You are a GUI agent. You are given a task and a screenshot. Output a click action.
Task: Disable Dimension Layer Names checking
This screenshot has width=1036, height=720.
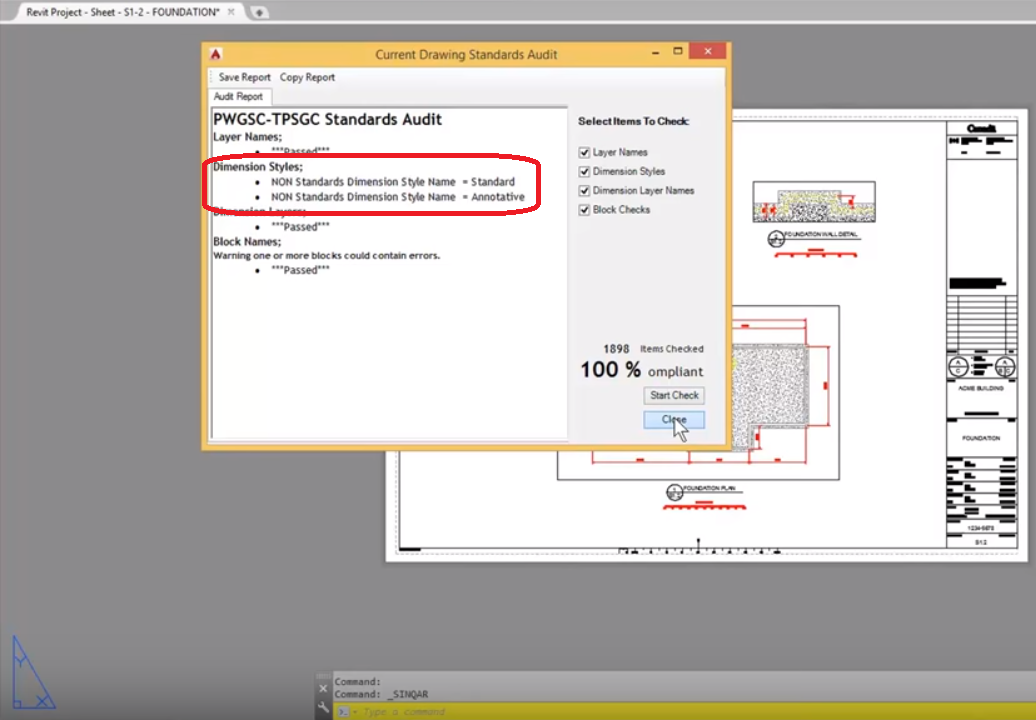(584, 190)
